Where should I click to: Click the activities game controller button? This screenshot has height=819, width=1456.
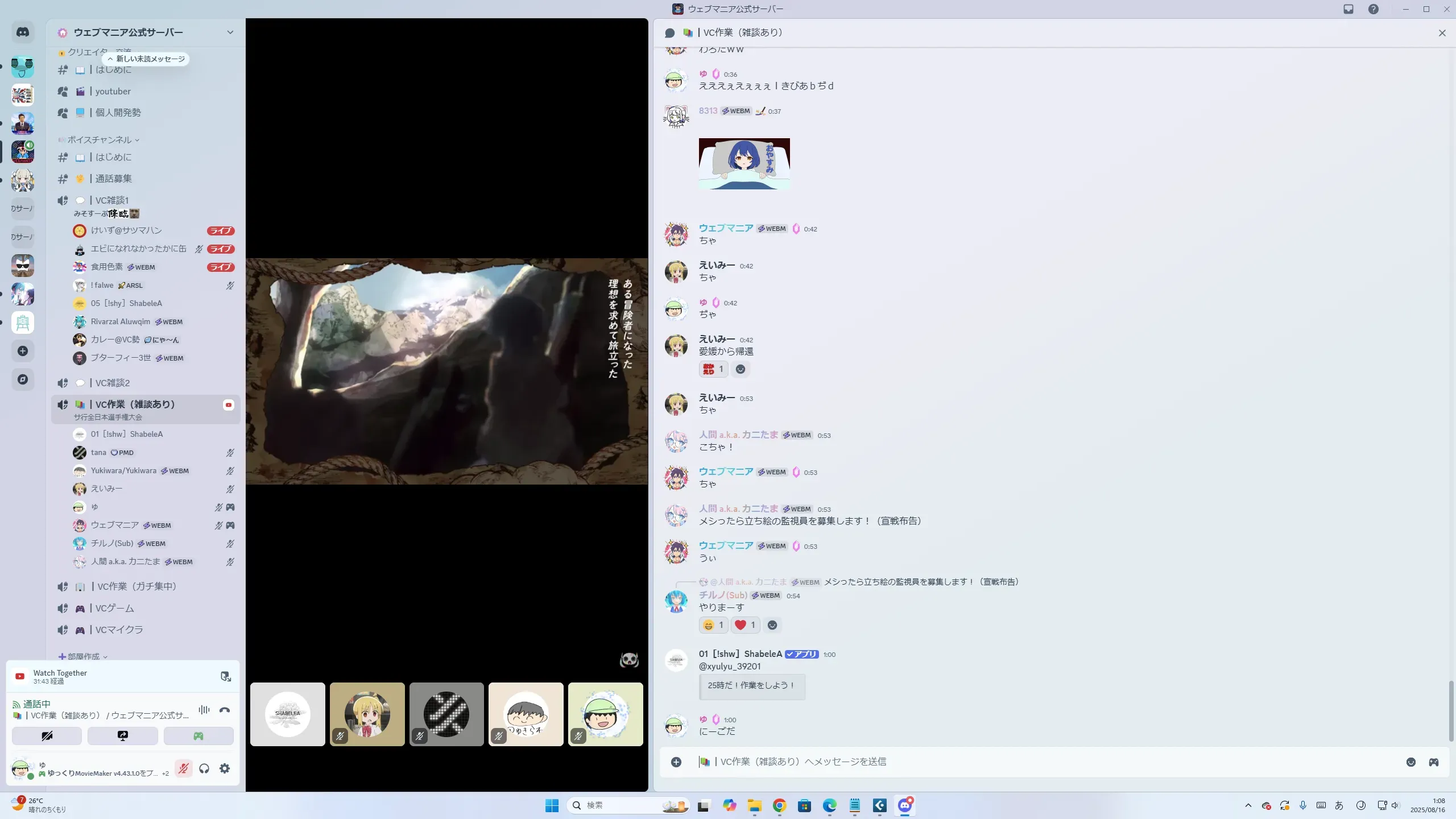point(198,736)
